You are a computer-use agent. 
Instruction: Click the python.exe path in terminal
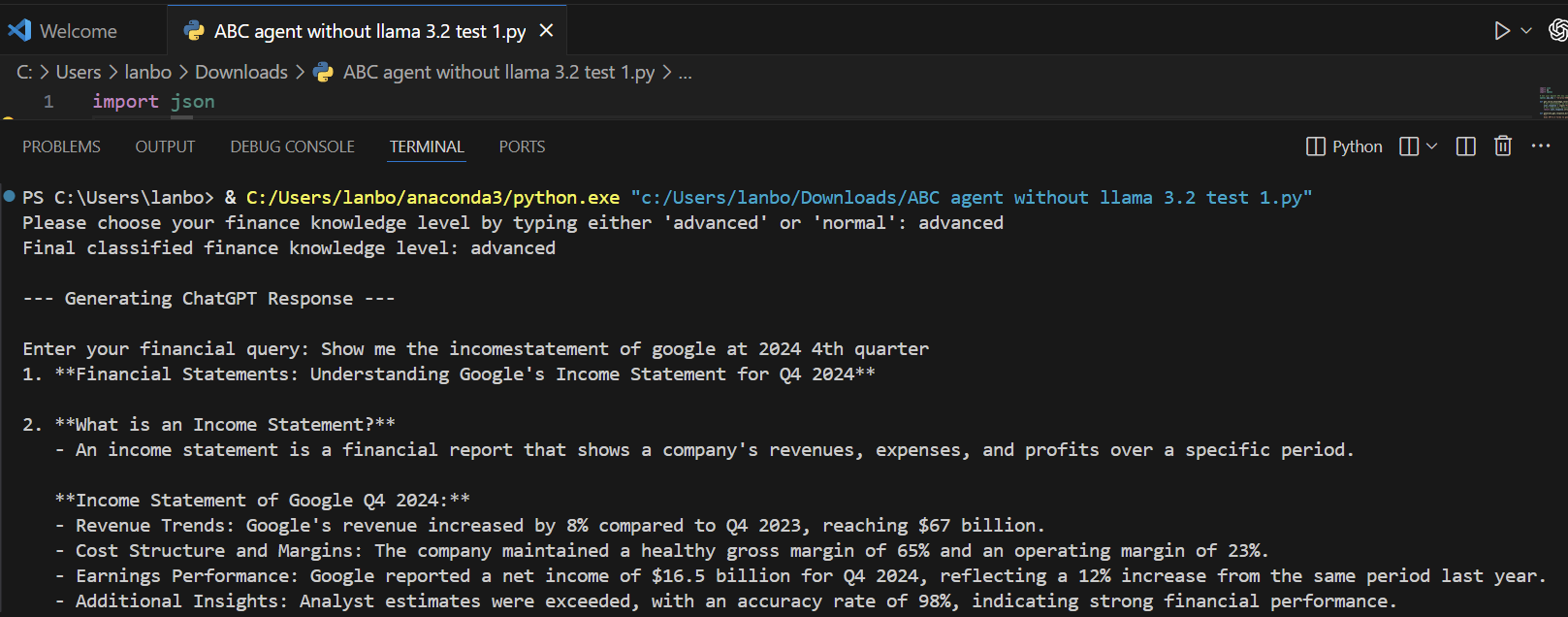[x=432, y=198]
